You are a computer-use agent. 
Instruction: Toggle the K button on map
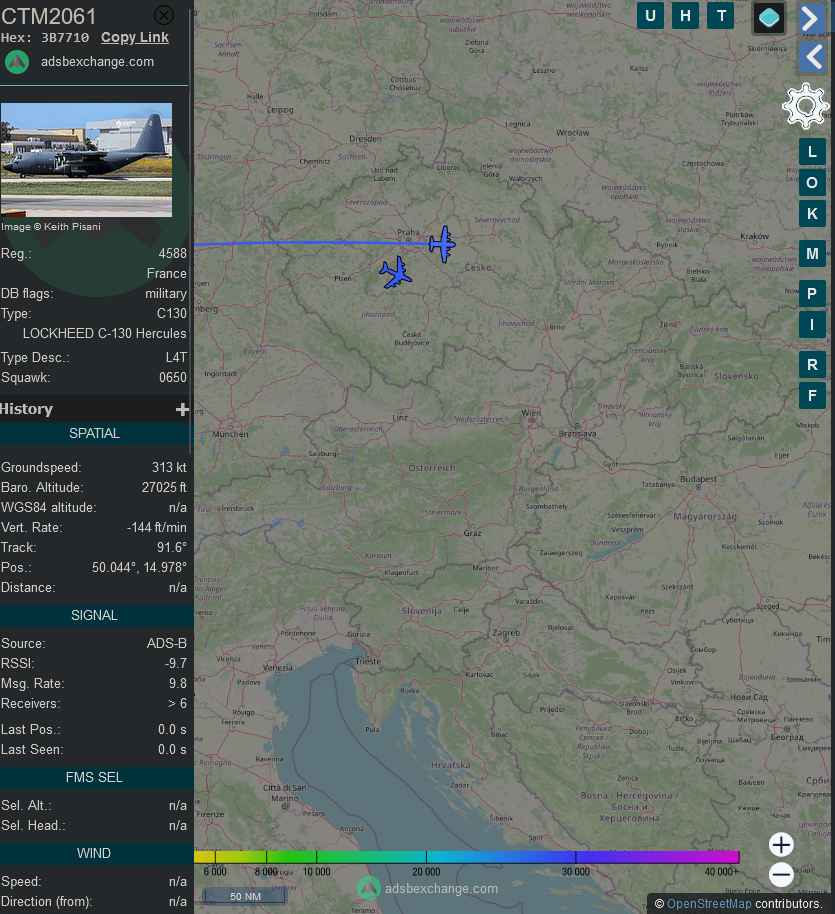[x=812, y=214]
